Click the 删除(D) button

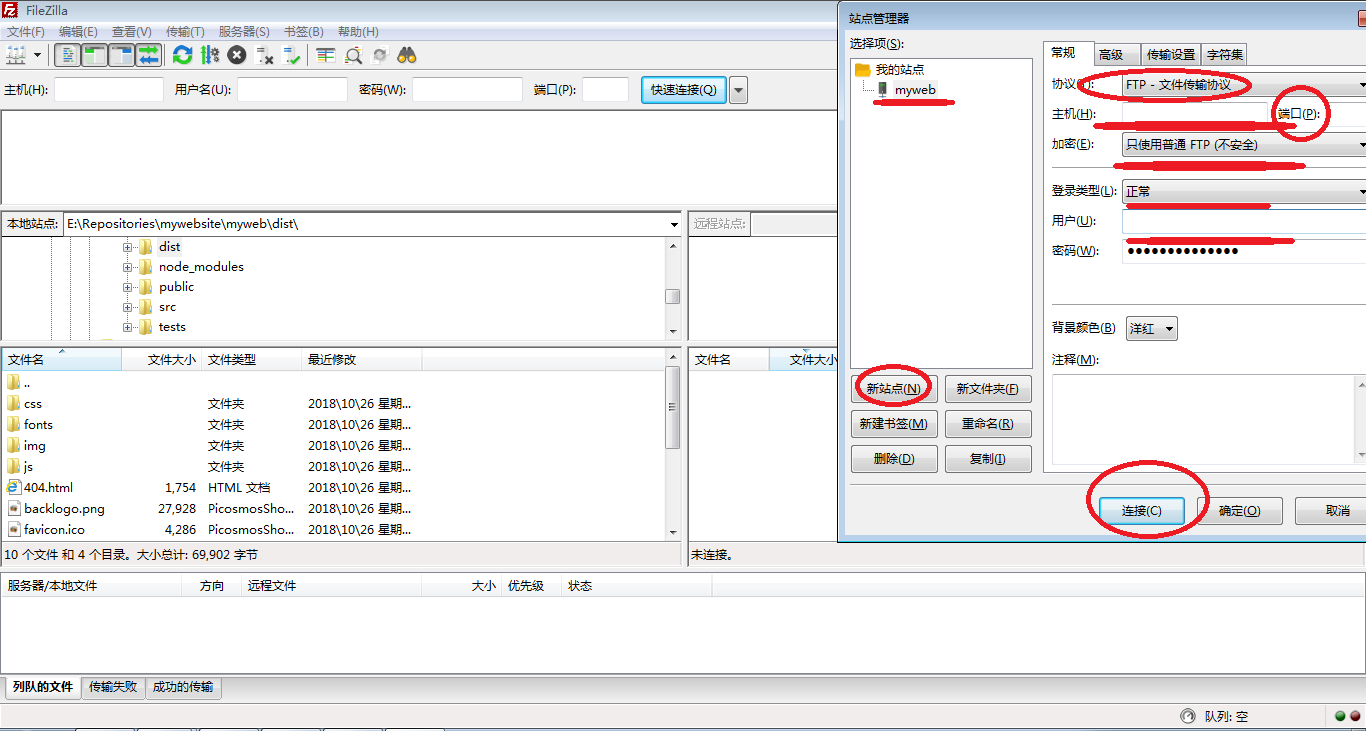(893, 459)
